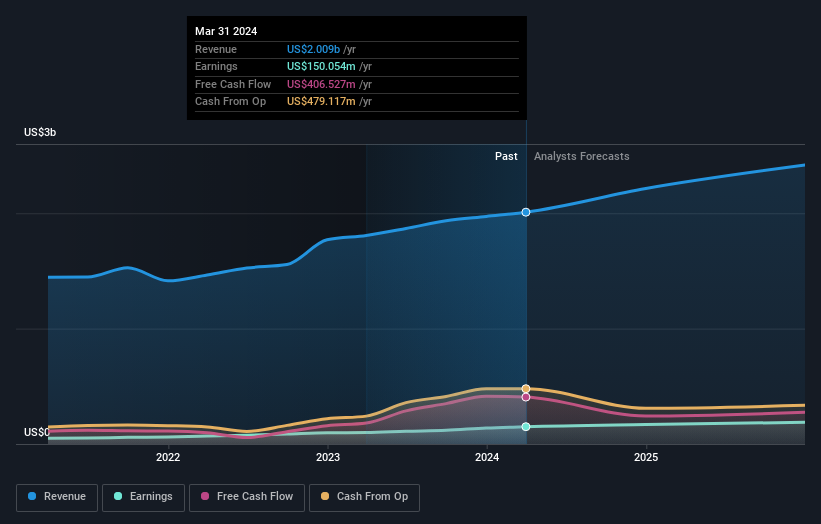This screenshot has height=524, width=821.
Task: Toggle the Free Cash Flow legend series
Action: 247,497
